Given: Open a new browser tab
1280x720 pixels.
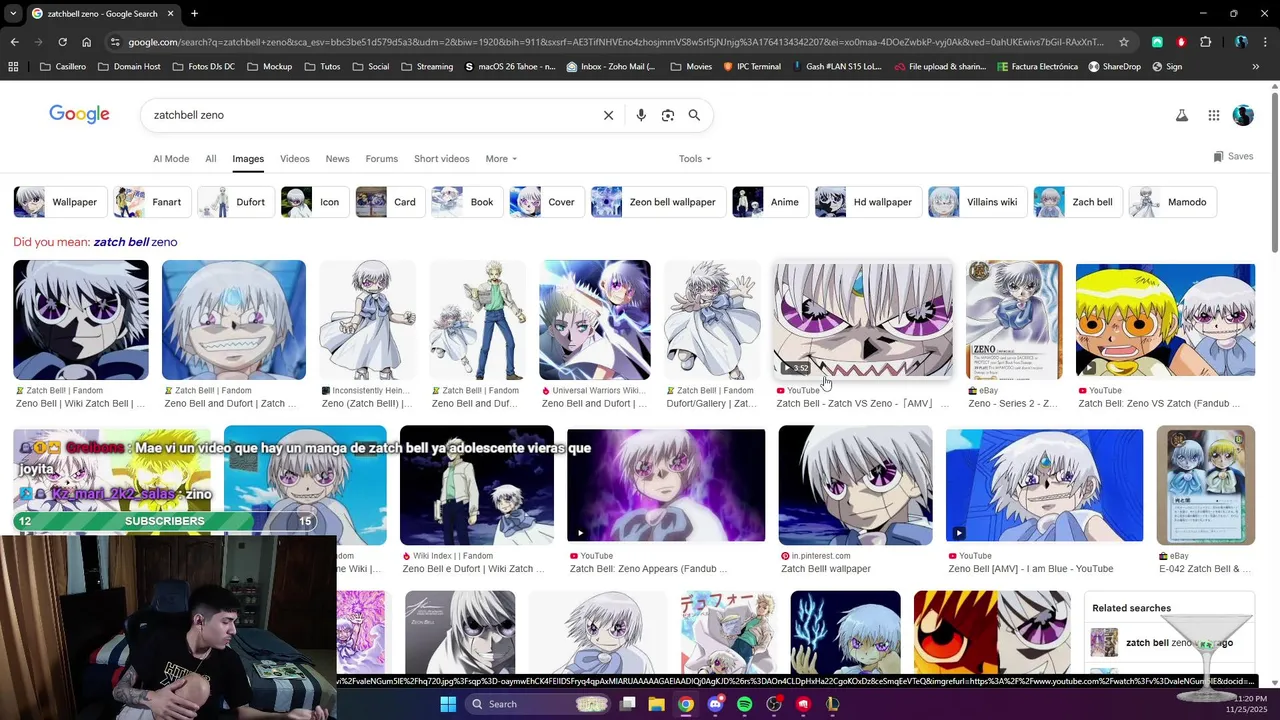Looking at the screenshot, I should tap(194, 14).
